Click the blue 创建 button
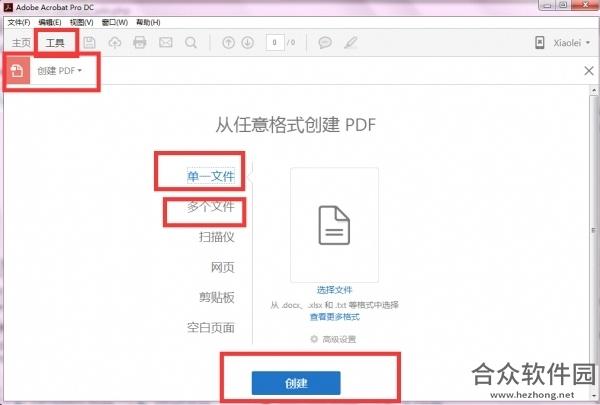 [x=296, y=383]
